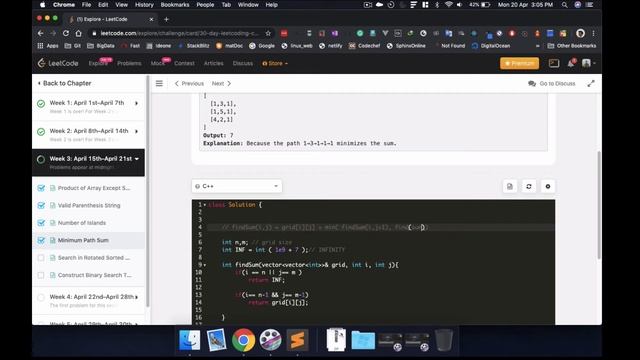Reload the page in Chrome
This screenshot has width=640, height=360.
[x=66, y=33]
